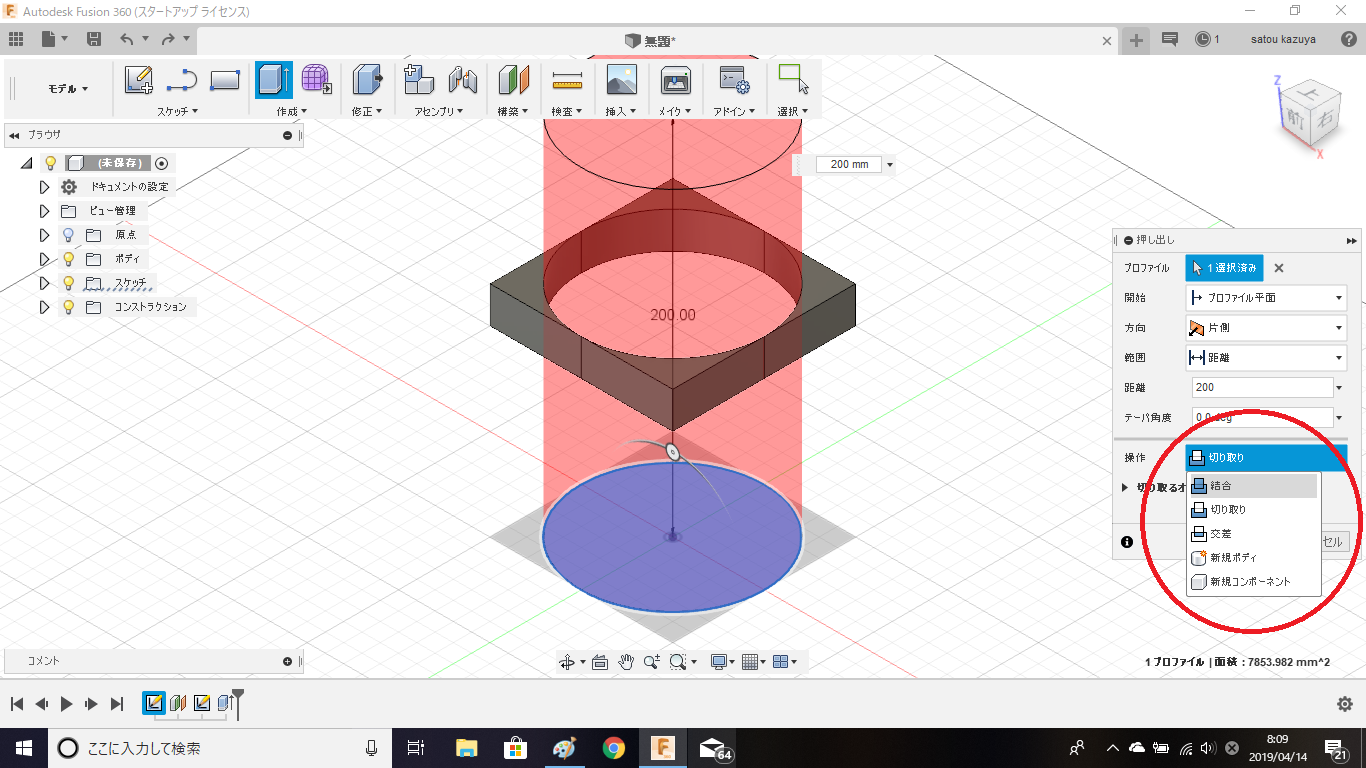The height and width of the screenshot is (768, 1366).
Task: Expand the ボディ tree folder
Action: tap(44, 259)
